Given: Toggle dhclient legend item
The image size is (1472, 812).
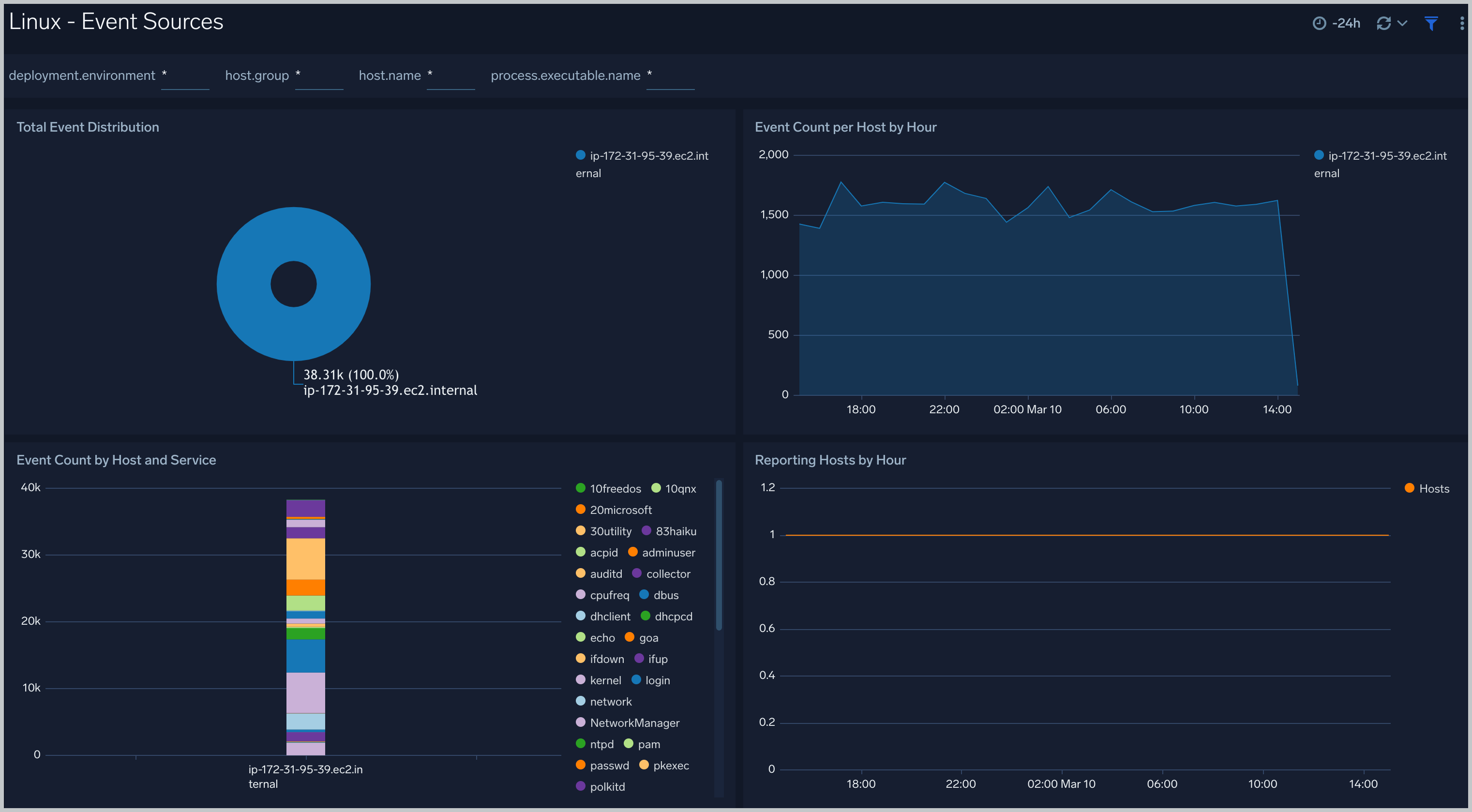Looking at the screenshot, I should (x=603, y=617).
